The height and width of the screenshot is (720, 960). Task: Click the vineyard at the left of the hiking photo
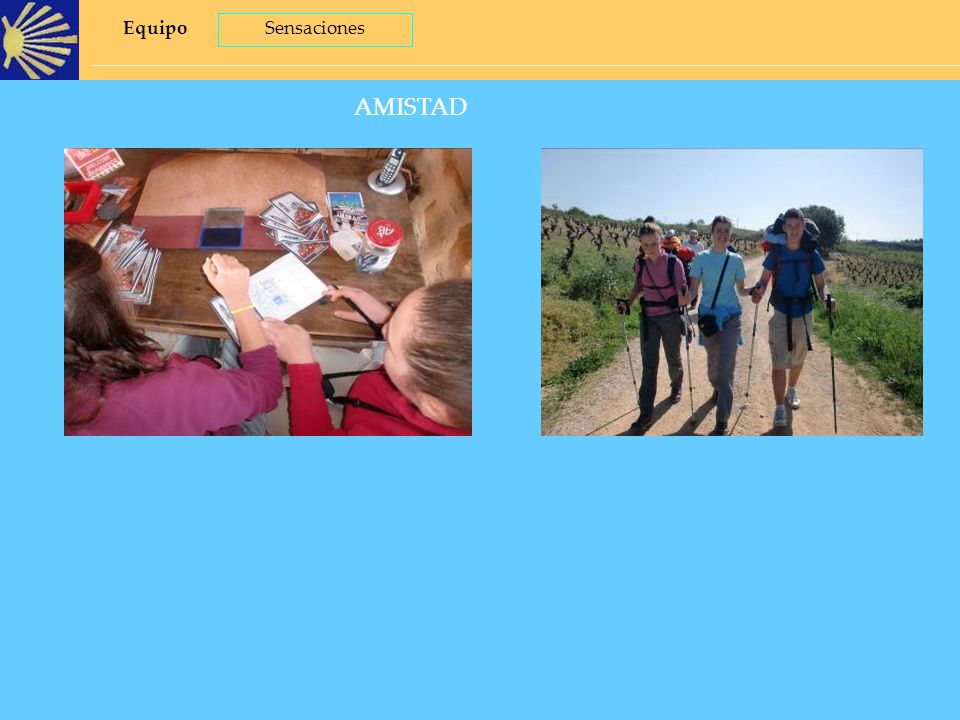pyautogui.click(x=588, y=239)
